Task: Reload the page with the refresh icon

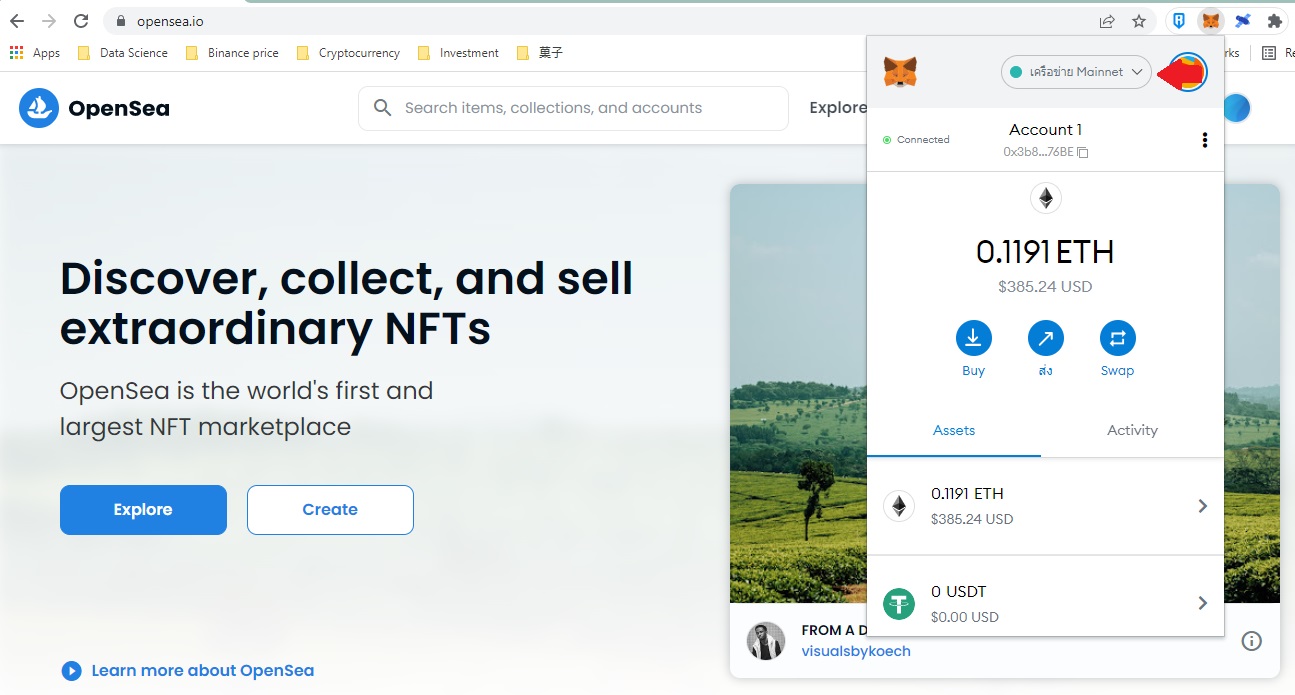Action: point(81,21)
